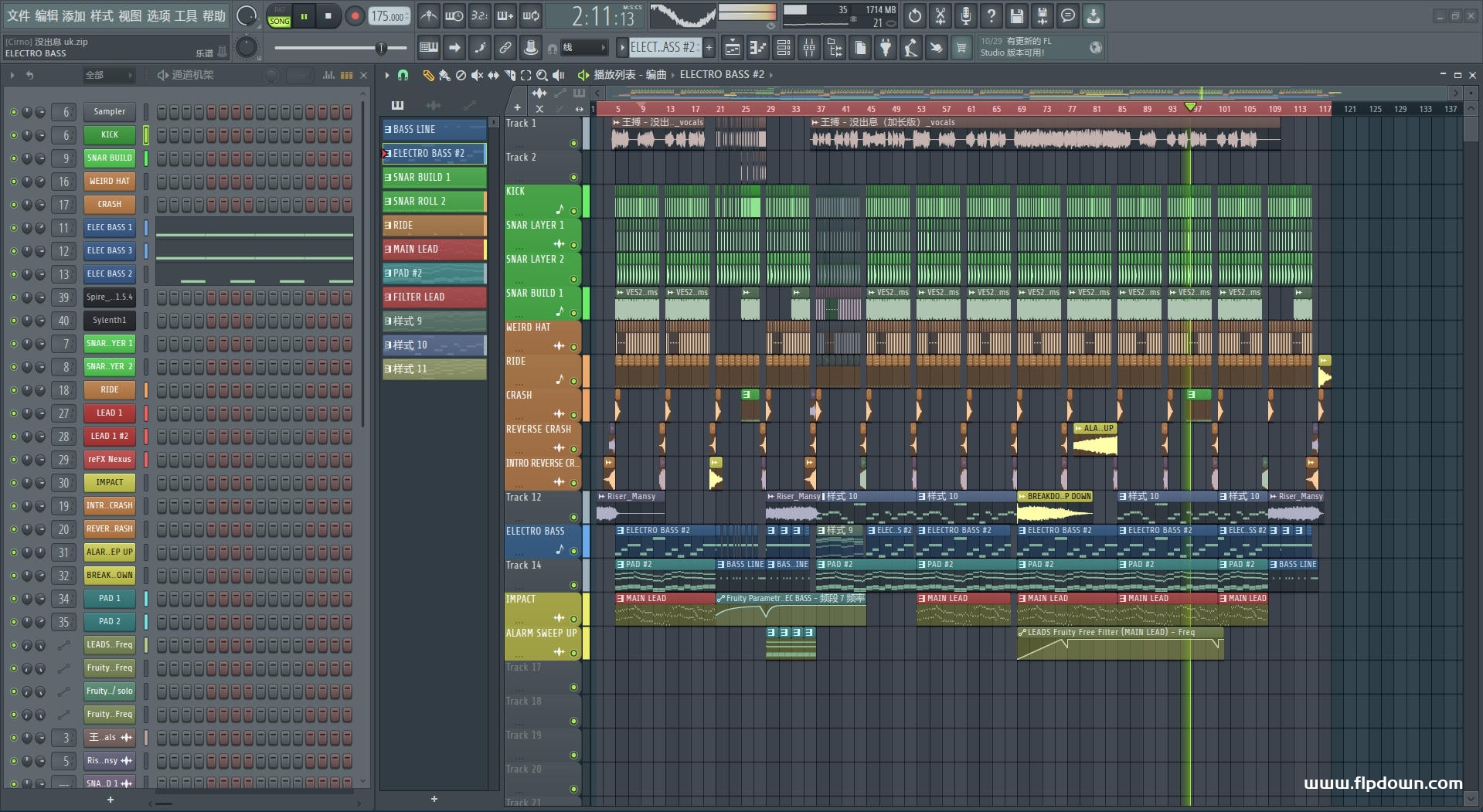The image size is (1483, 812).
Task: Toggle the playlist magnet snap icon
Action: 403,75
